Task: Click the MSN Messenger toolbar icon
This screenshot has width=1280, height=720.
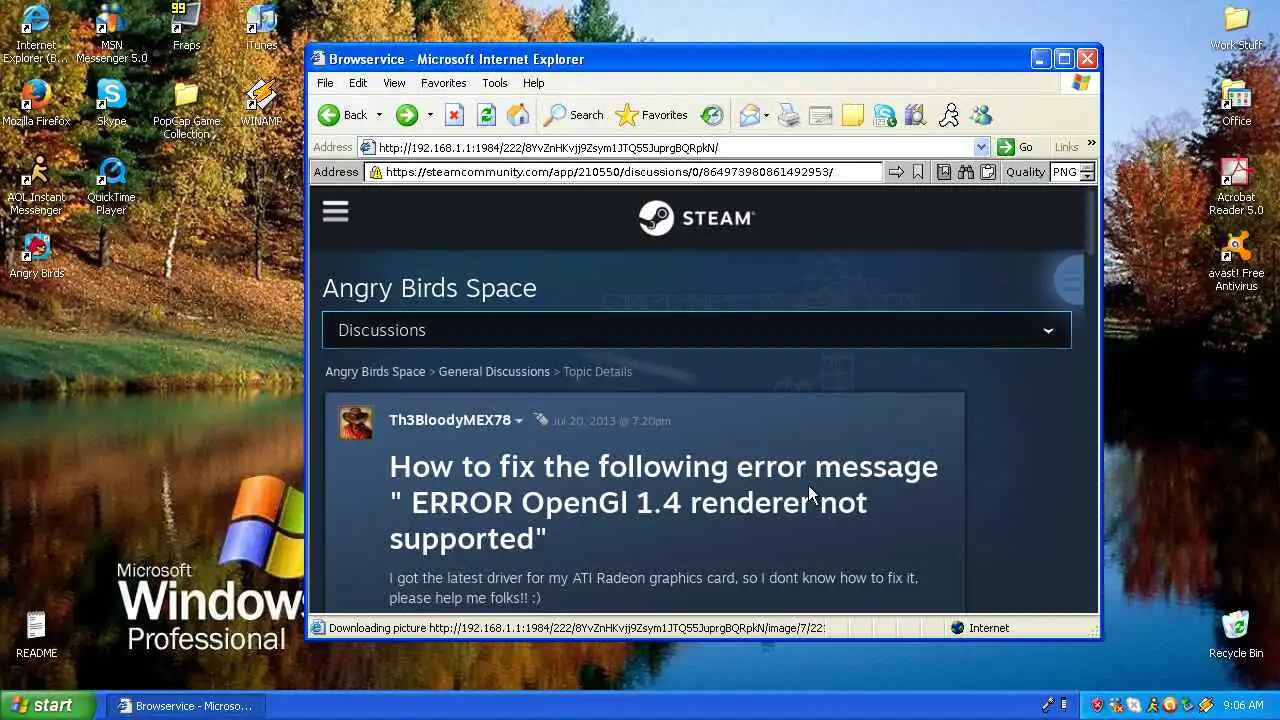Action: [981, 115]
